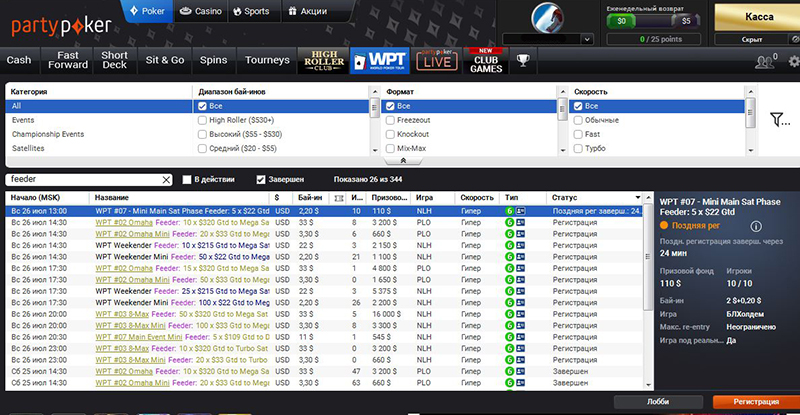Open the settings gear icon
Screen dimensions: 800x415
[794, 61]
